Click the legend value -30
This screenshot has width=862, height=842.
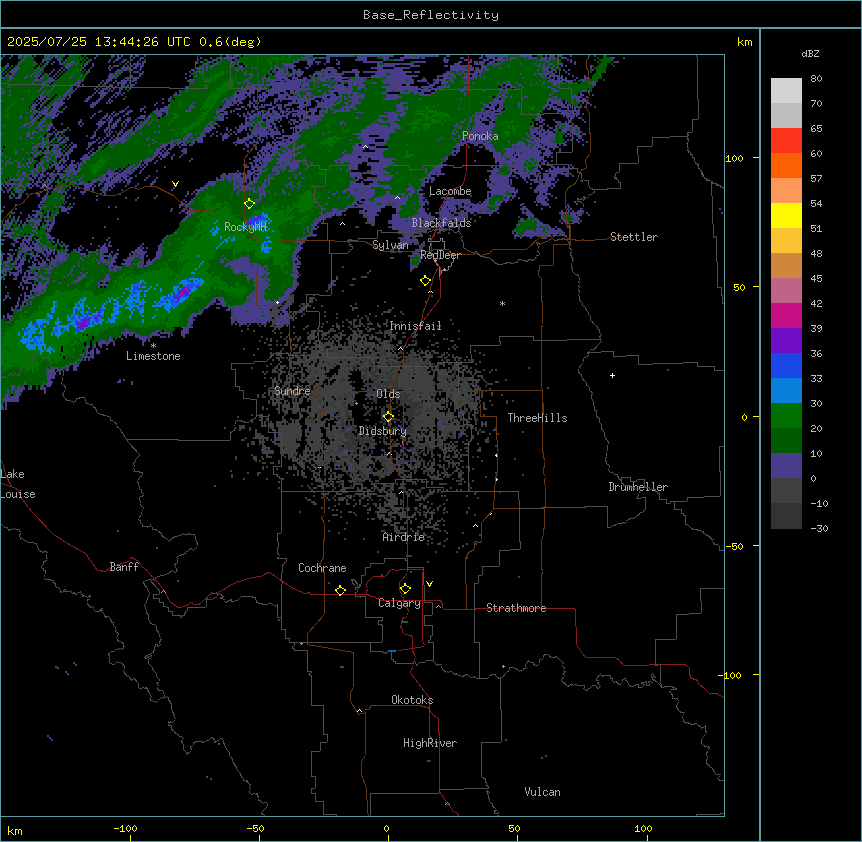coord(819,528)
